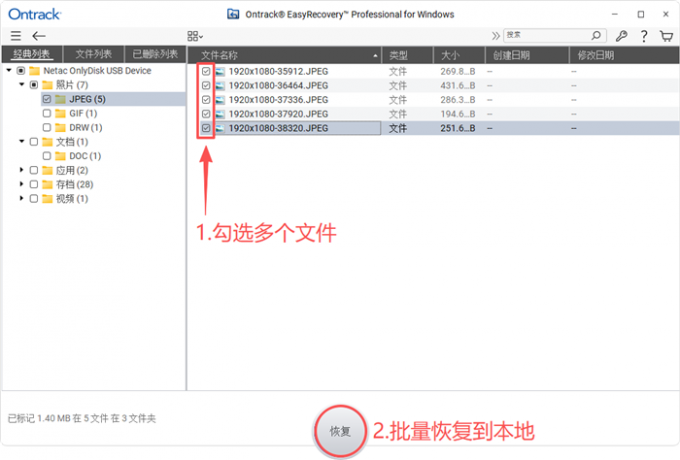
Task: Toggle checkbox for 照片 (7) folder
Action: pos(34,85)
